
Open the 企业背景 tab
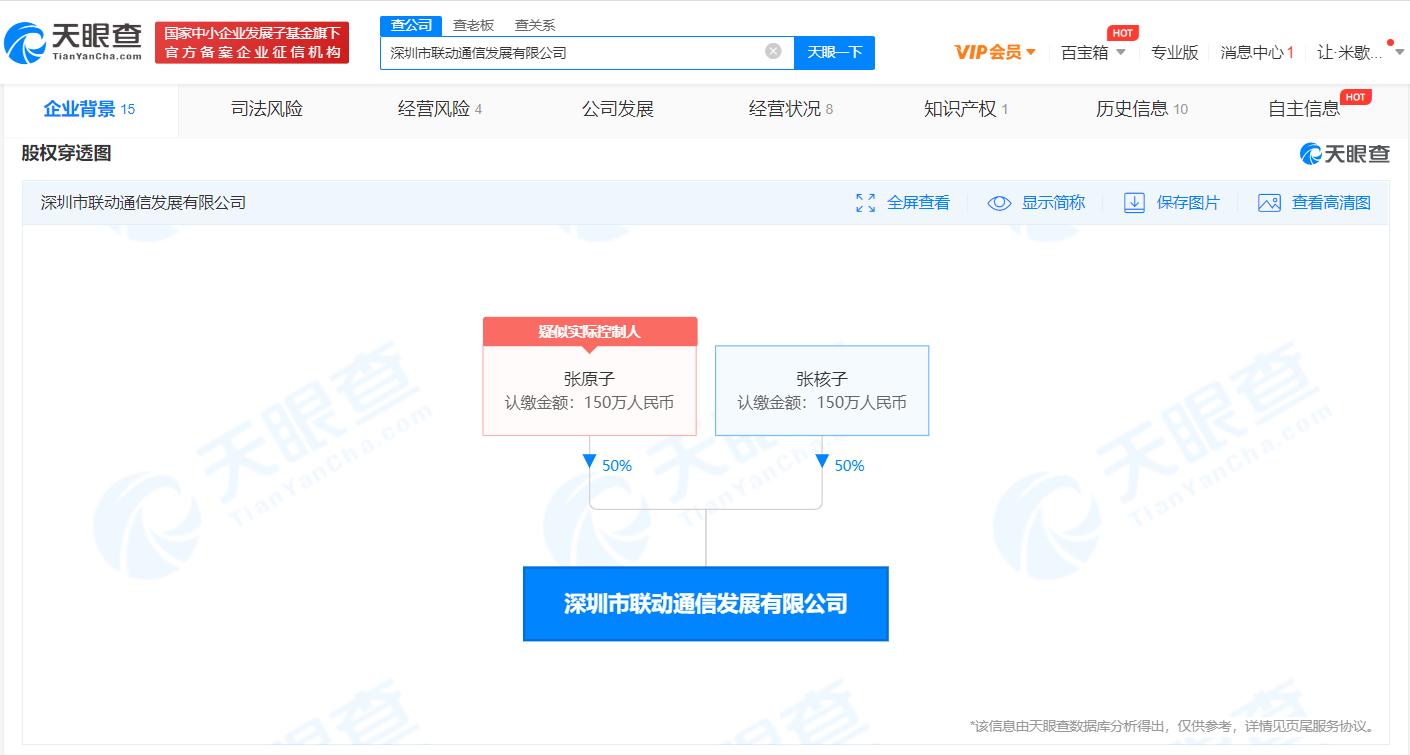[89, 110]
